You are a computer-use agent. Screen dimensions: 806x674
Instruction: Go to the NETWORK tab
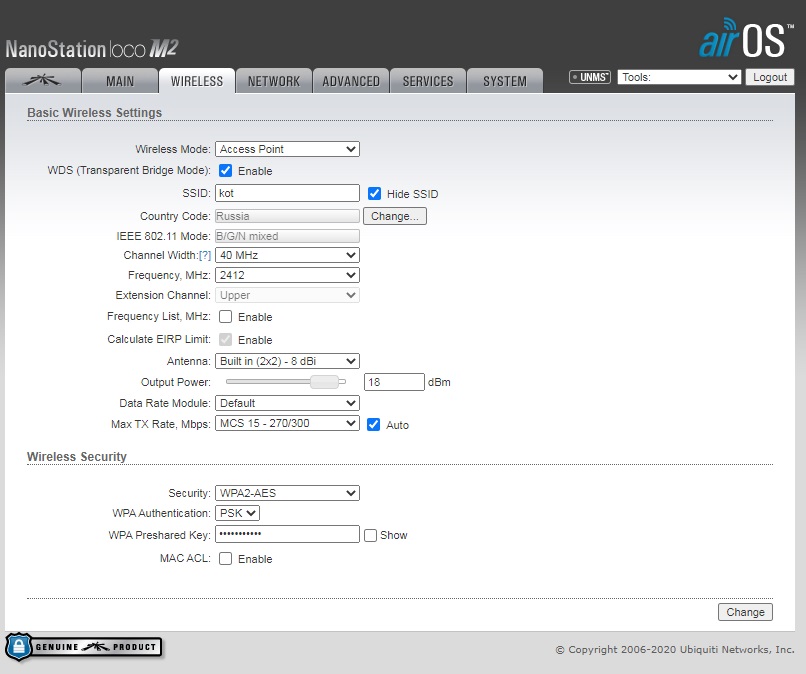[x=274, y=81]
